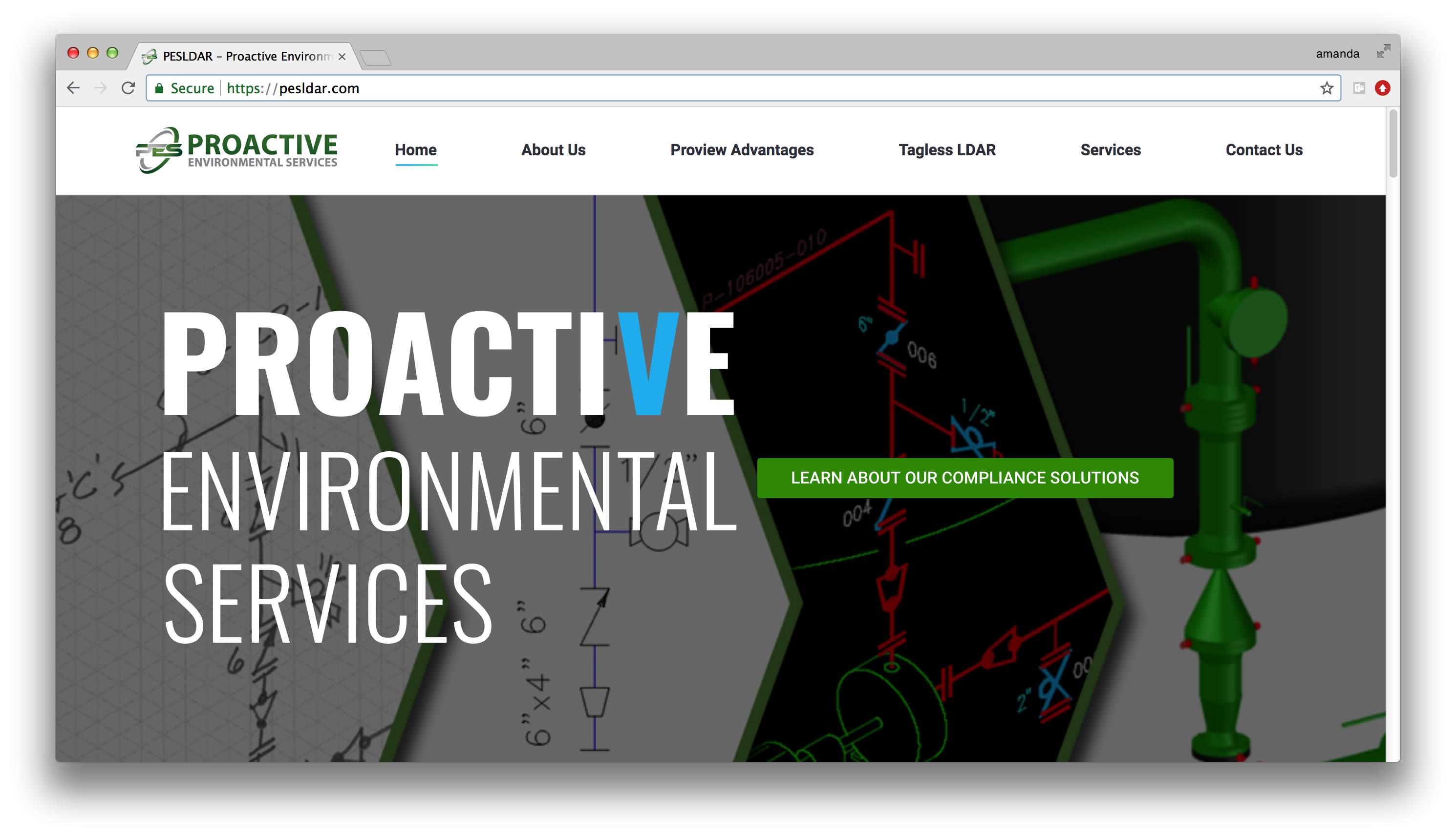Go to the Home menu item
This screenshot has width=1456, height=839.
tap(416, 150)
